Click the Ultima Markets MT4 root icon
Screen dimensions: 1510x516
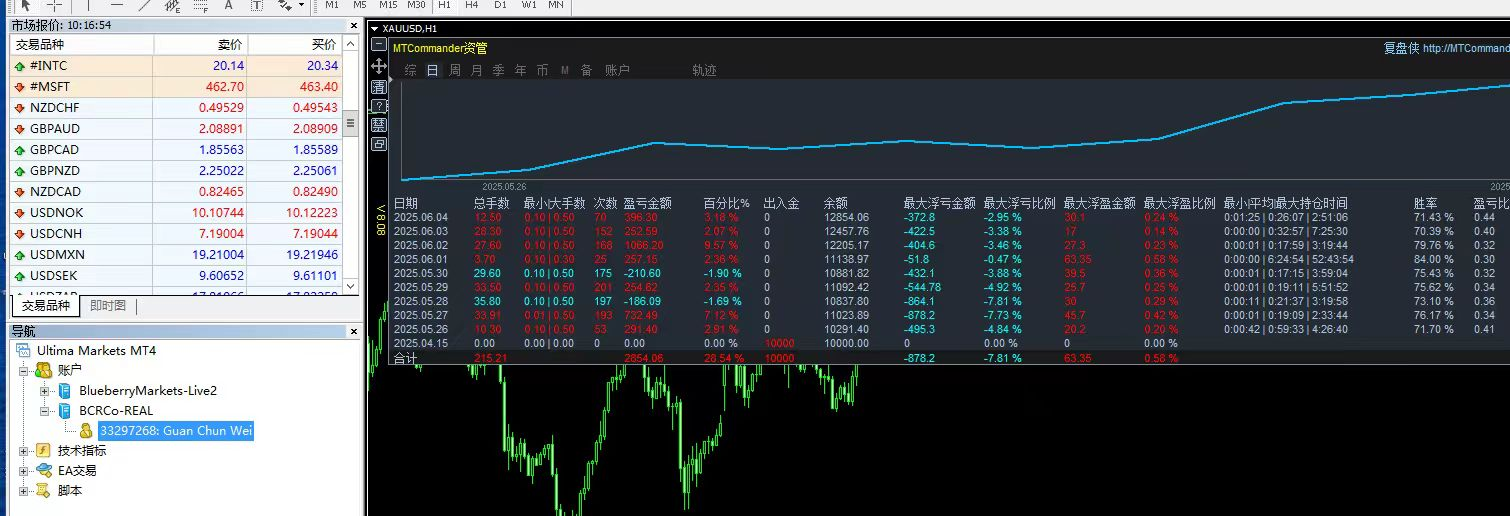pyautogui.click(x=23, y=351)
